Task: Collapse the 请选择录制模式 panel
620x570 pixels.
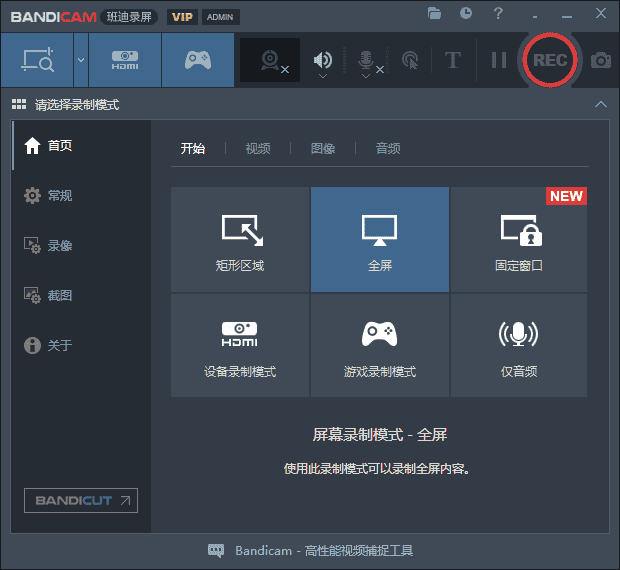Action: (x=600, y=104)
